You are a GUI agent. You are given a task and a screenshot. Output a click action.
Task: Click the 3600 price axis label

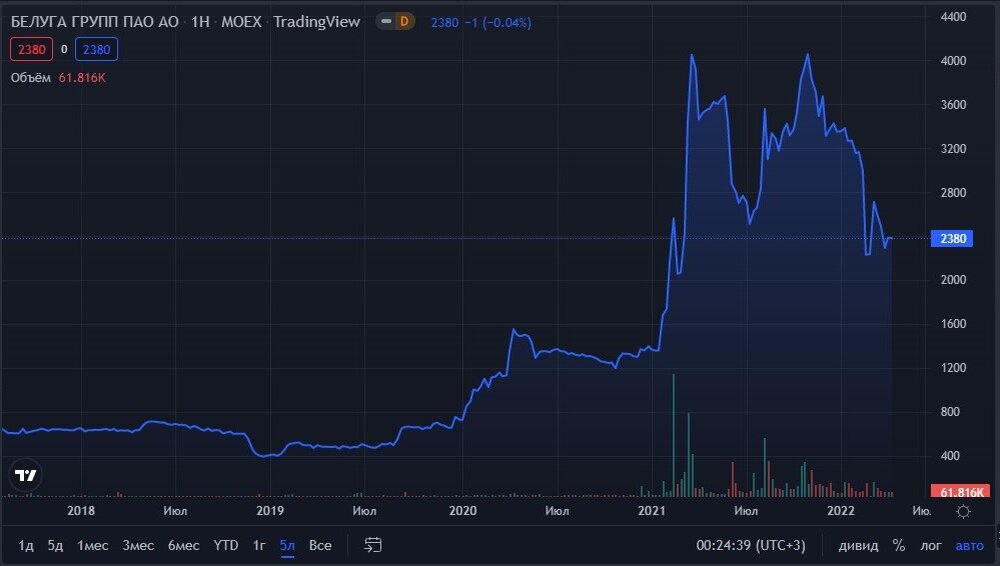point(953,105)
